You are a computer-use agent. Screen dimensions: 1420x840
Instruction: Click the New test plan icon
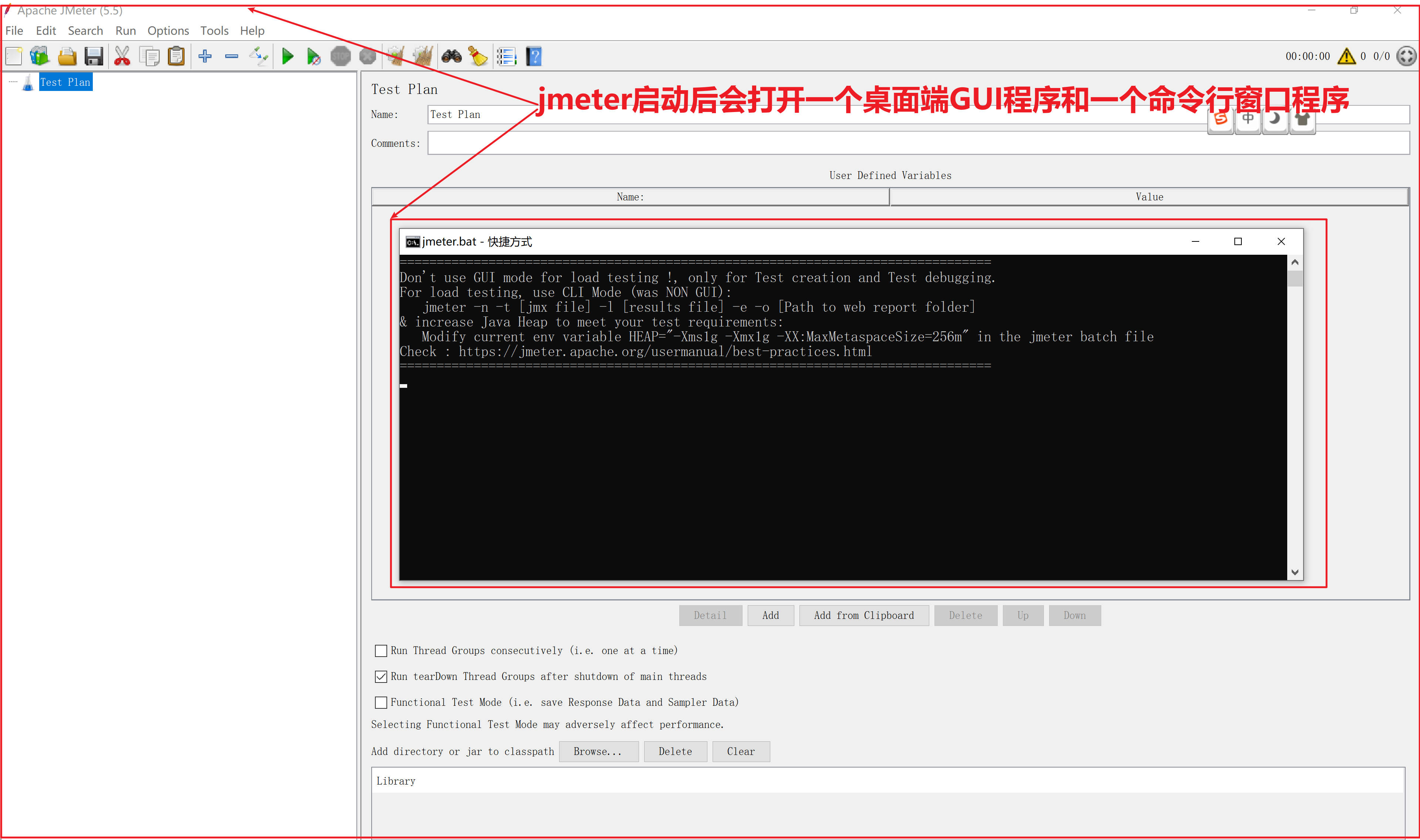pyautogui.click(x=14, y=56)
